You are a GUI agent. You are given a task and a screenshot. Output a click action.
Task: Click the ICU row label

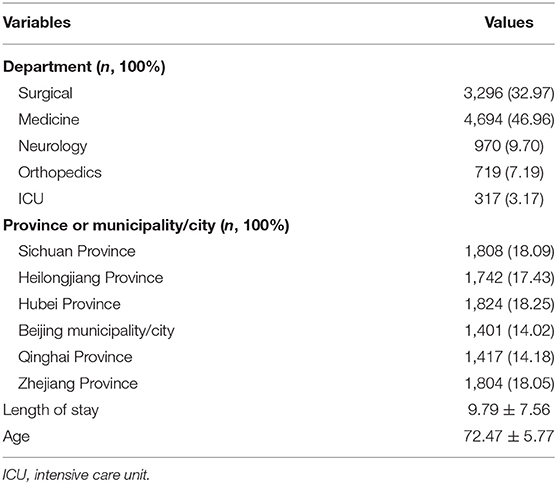[31, 199]
